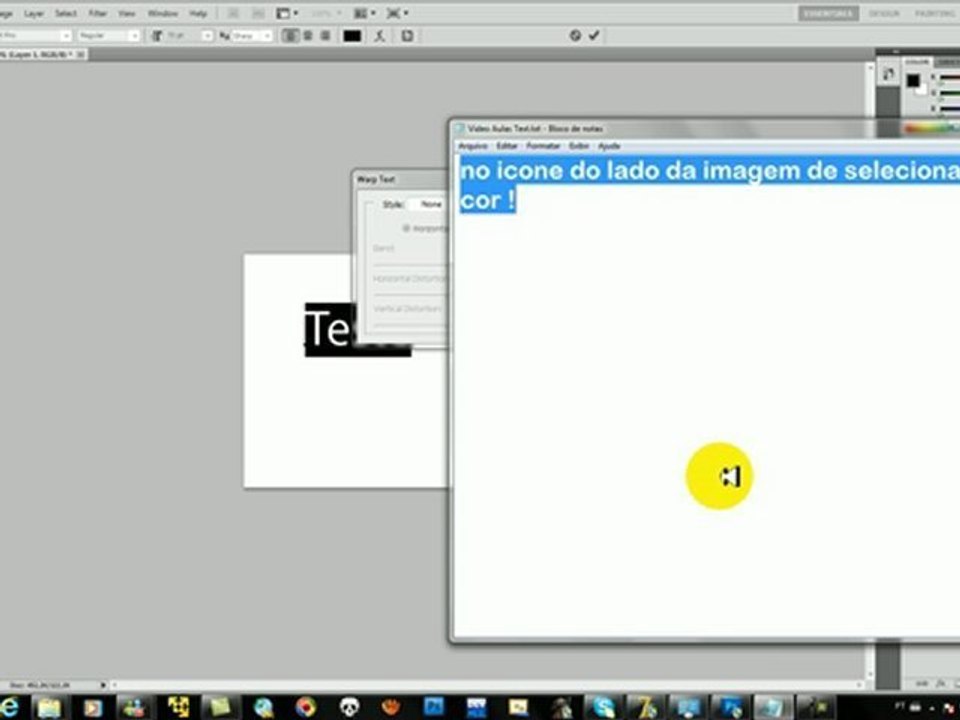Open the font family dropdown
960x720 pixels.
tap(35, 36)
